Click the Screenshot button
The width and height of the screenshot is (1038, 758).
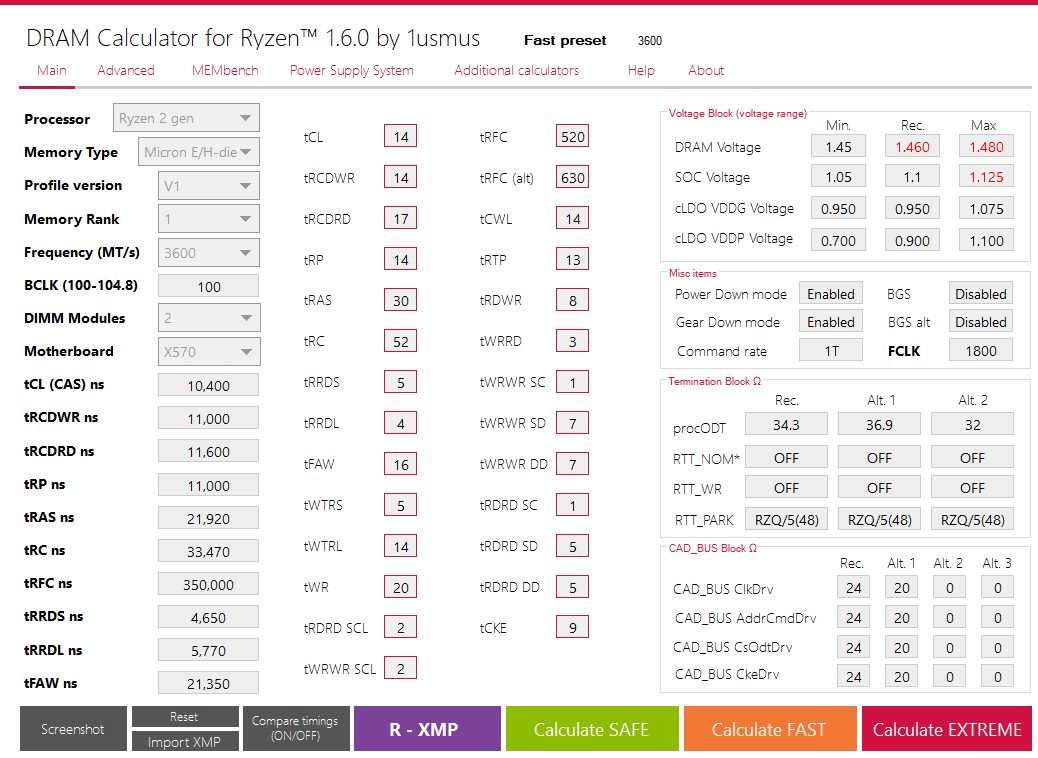coord(73,728)
